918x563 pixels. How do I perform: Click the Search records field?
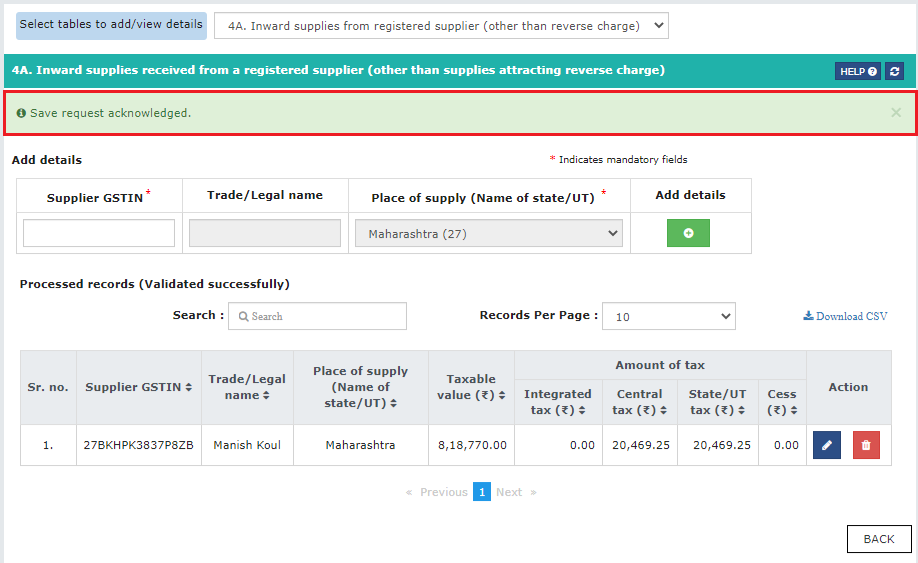pyautogui.click(x=317, y=316)
